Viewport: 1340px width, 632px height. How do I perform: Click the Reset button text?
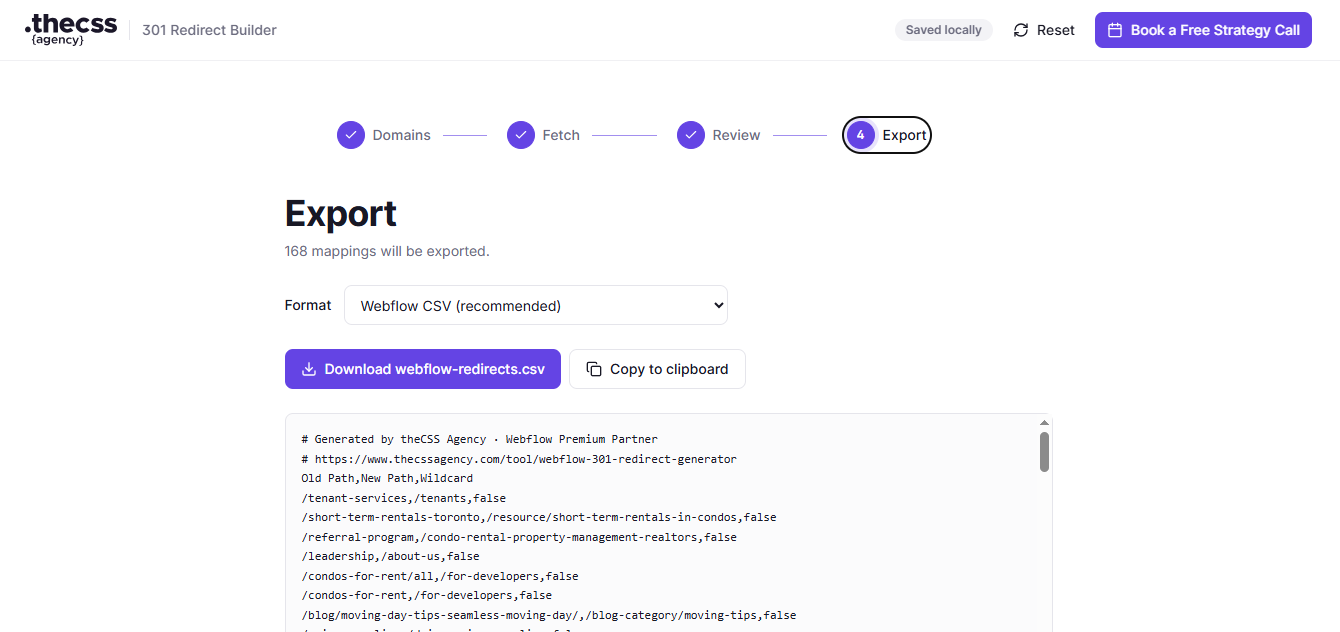click(1056, 30)
